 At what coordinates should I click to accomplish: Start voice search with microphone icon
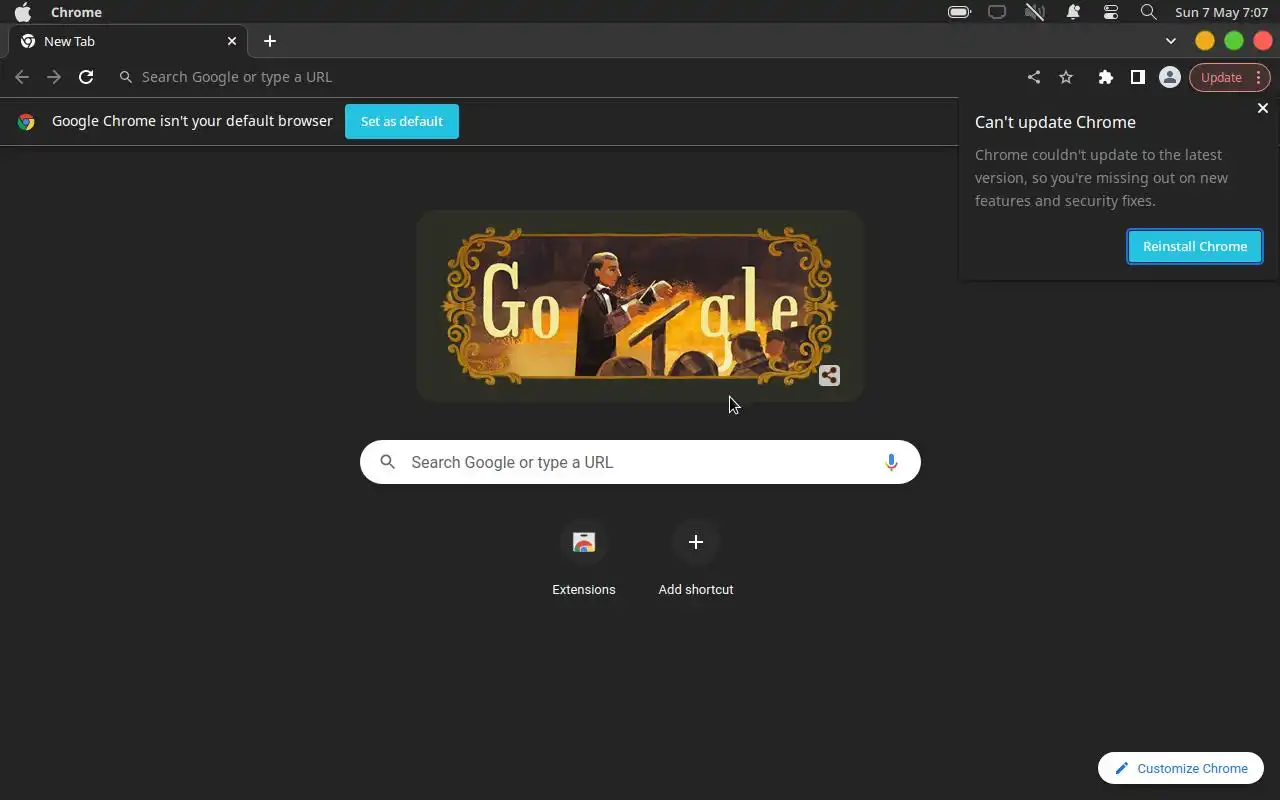coord(891,462)
